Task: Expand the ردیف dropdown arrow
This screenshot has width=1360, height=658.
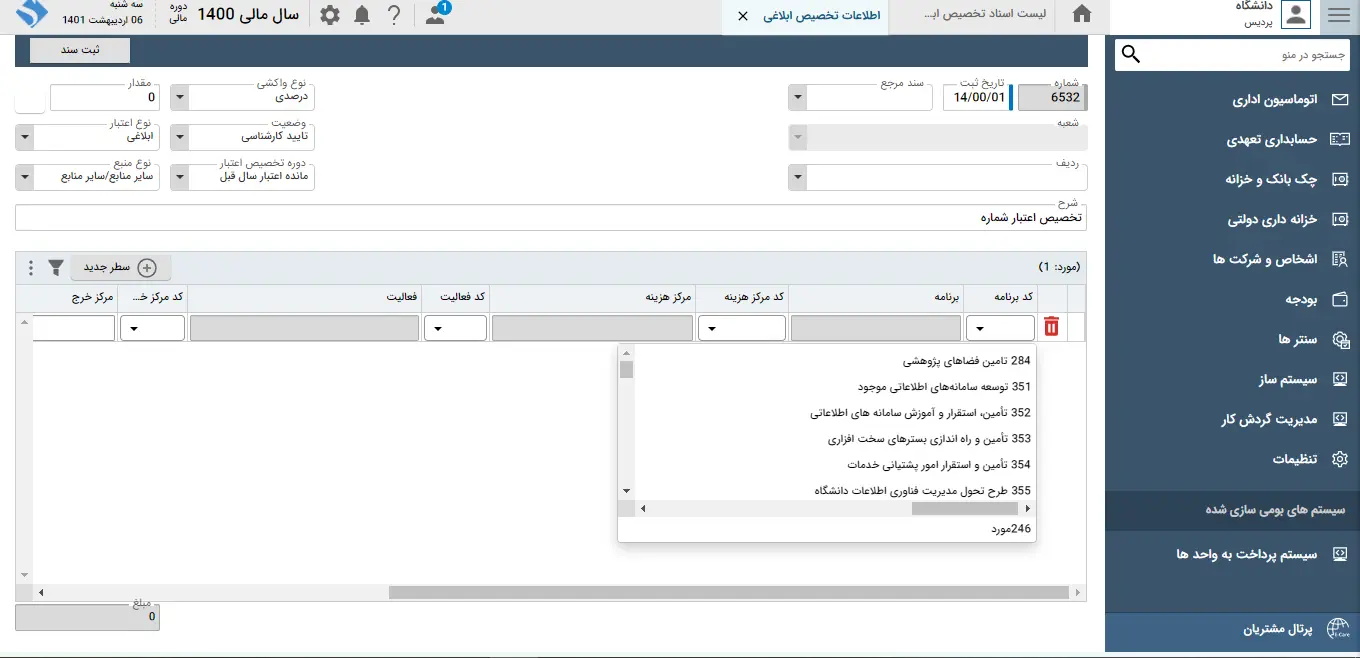Action: [x=797, y=178]
